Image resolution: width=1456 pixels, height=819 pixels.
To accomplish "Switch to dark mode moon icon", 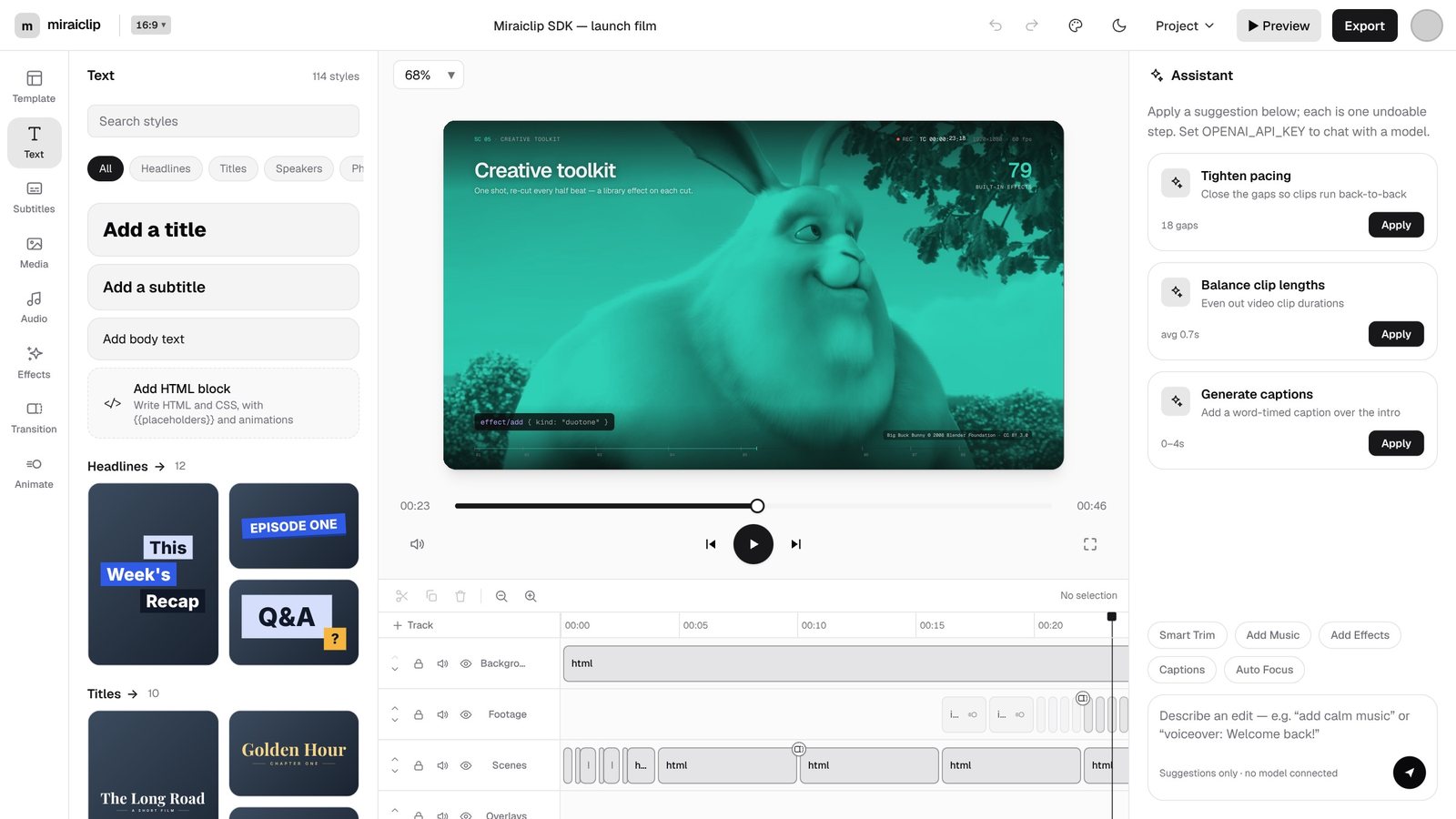I will coord(1119,25).
